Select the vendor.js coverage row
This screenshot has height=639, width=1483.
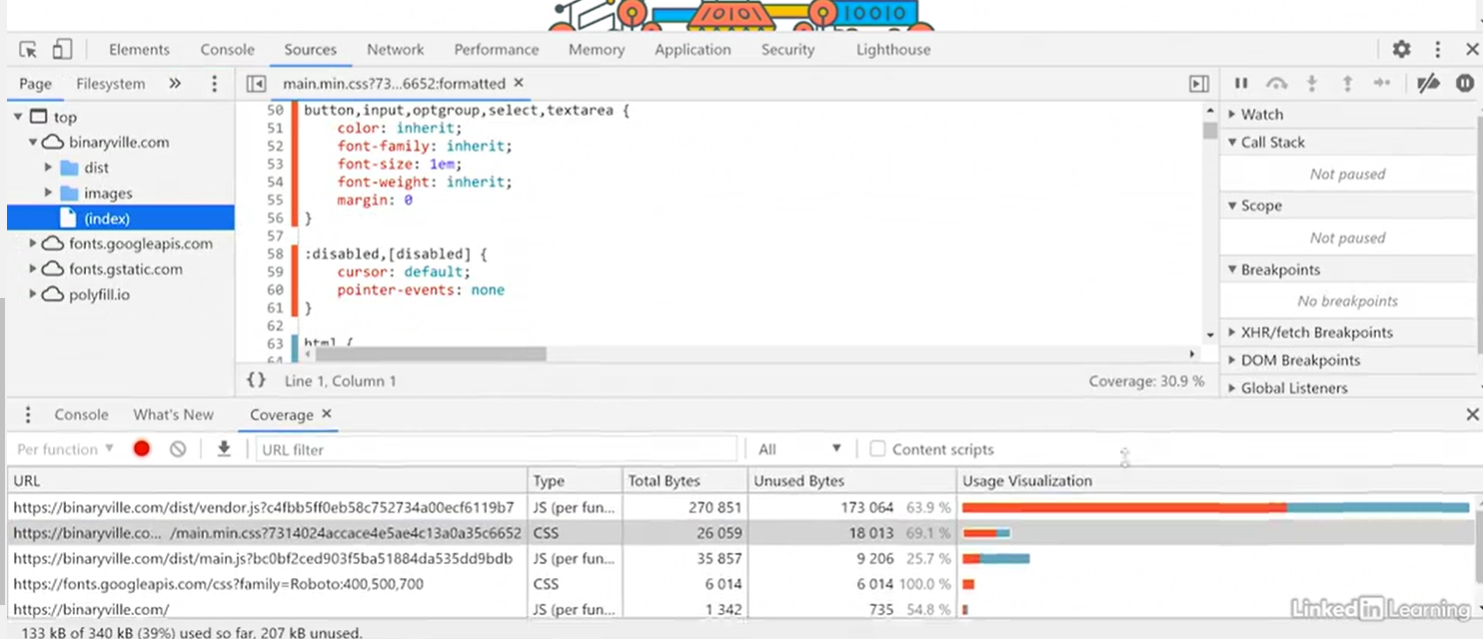[742, 508]
